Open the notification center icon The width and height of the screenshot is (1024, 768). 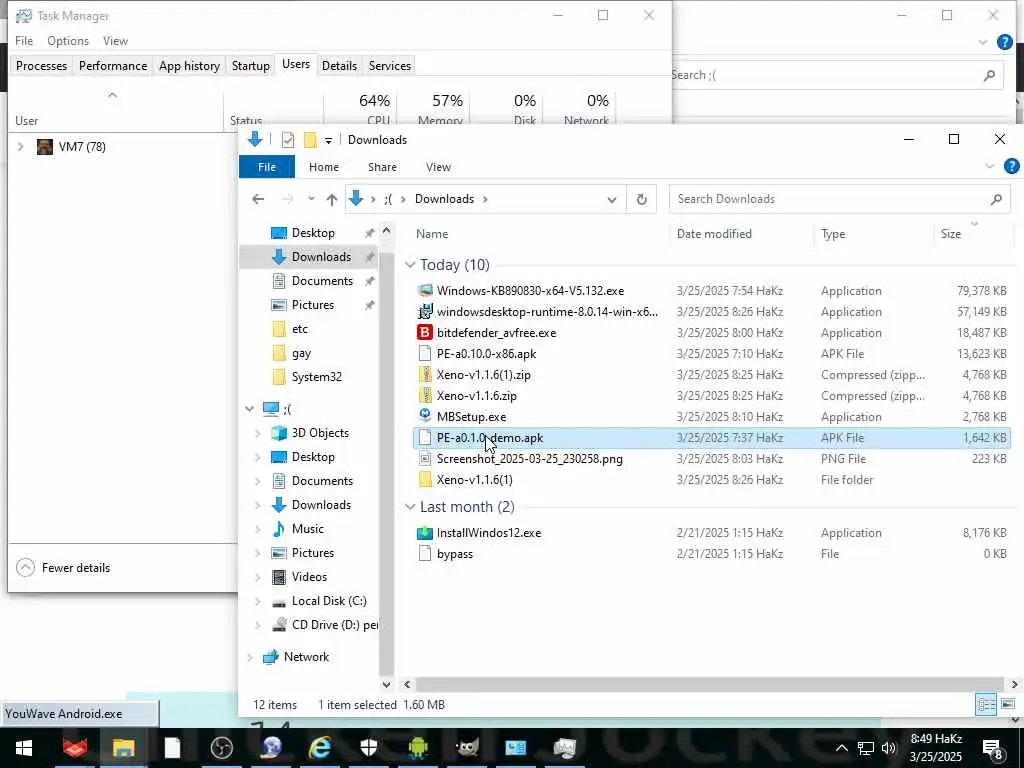(993, 748)
